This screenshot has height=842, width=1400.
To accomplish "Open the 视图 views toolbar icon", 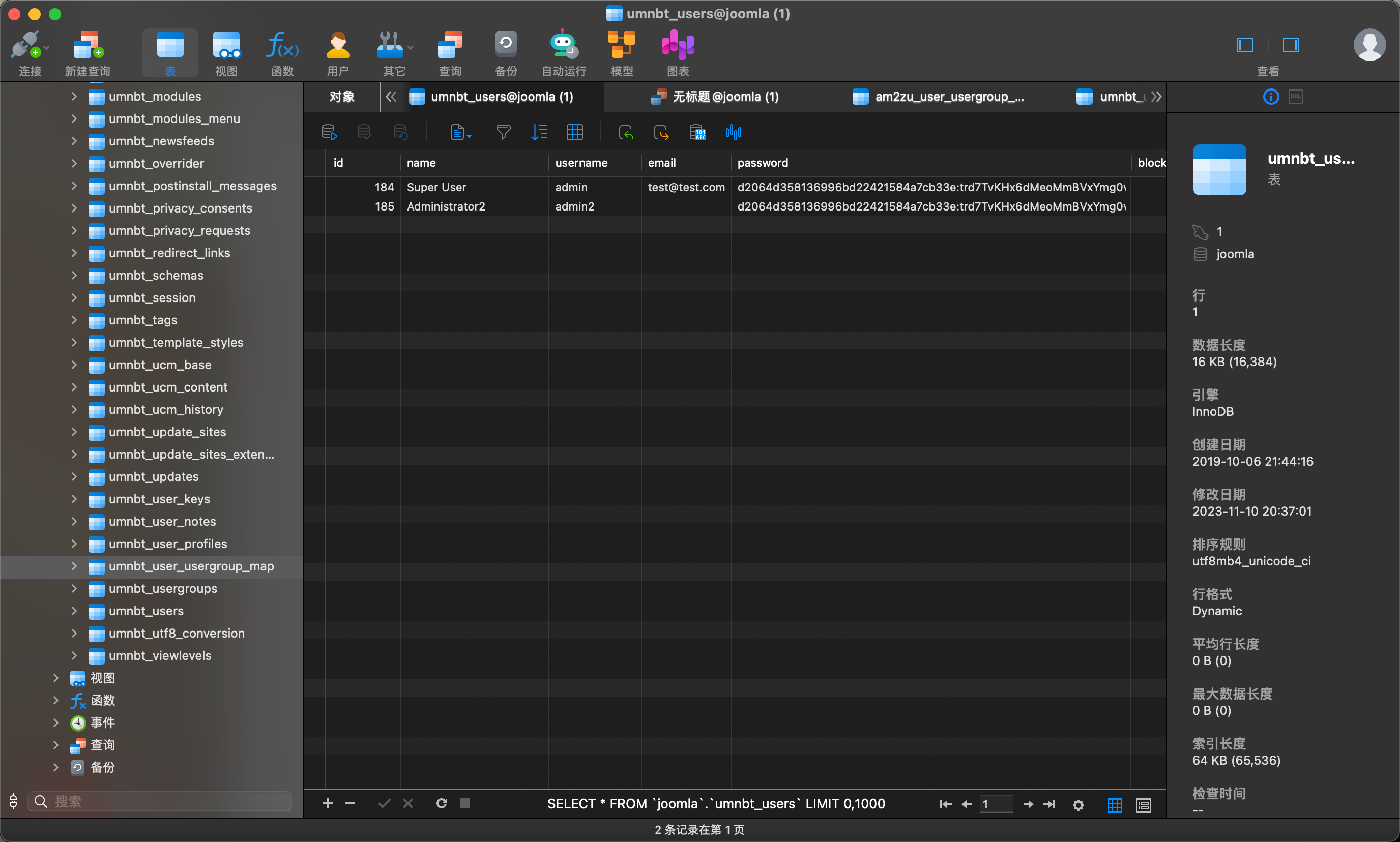I will 226,53.
